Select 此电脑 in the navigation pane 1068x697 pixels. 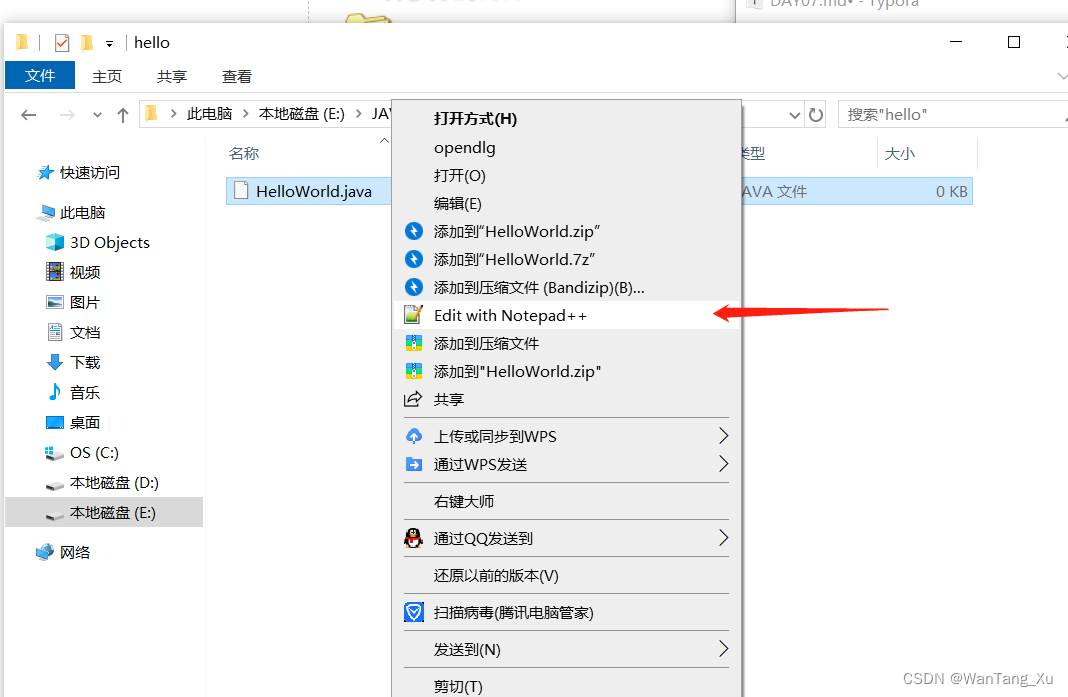coord(82,213)
